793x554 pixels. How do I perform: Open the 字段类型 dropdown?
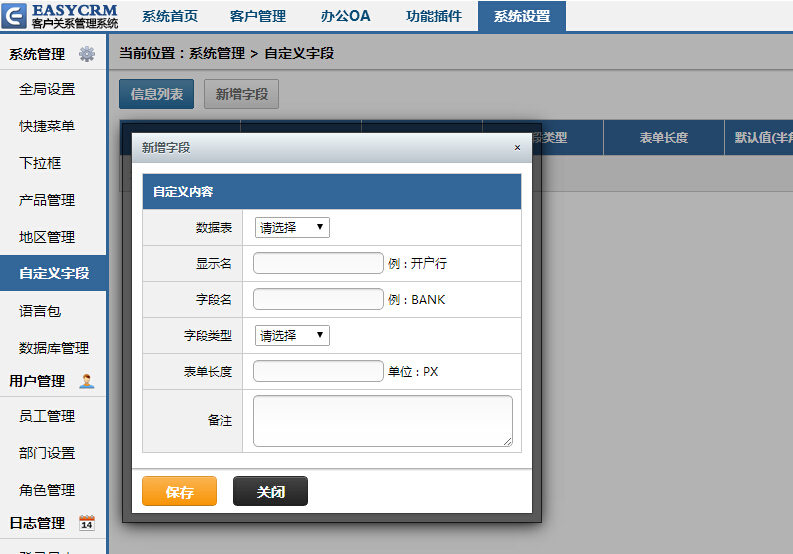(x=292, y=335)
